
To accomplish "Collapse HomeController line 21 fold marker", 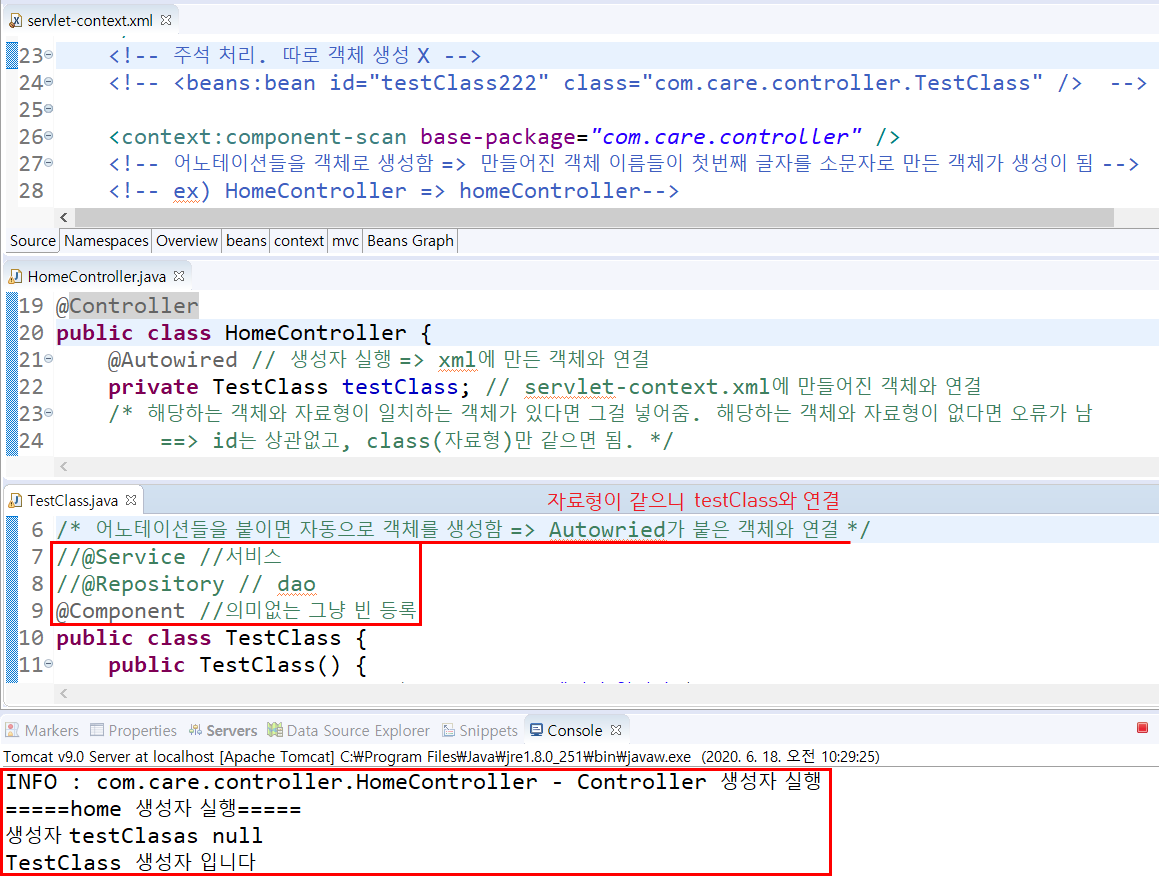I will (49, 358).
